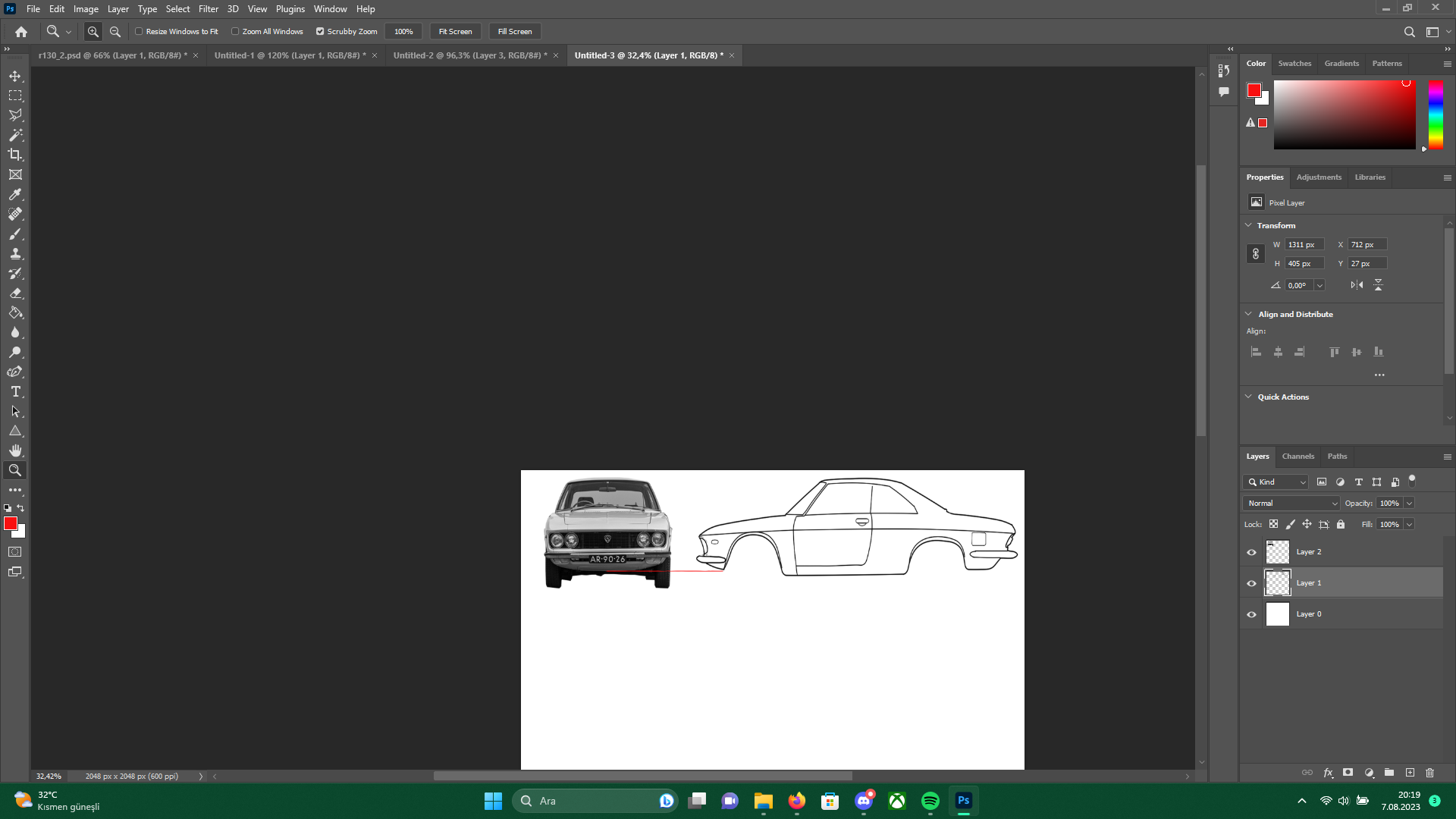This screenshot has width=1456, height=819.
Task: Click the Fit Screen button
Action: click(x=455, y=32)
